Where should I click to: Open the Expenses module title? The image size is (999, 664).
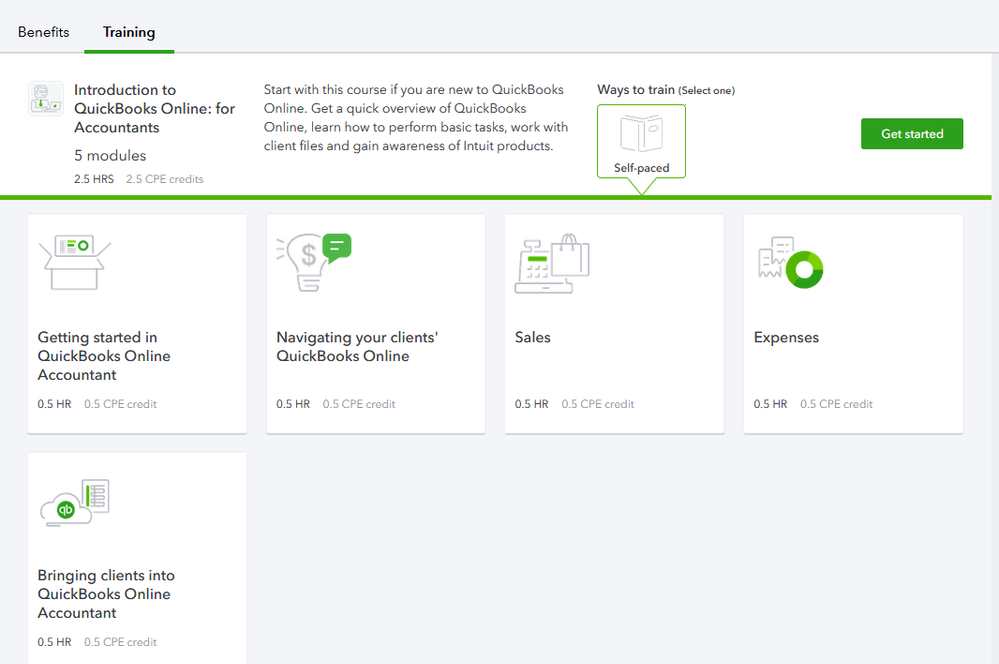tap(786, 338)
